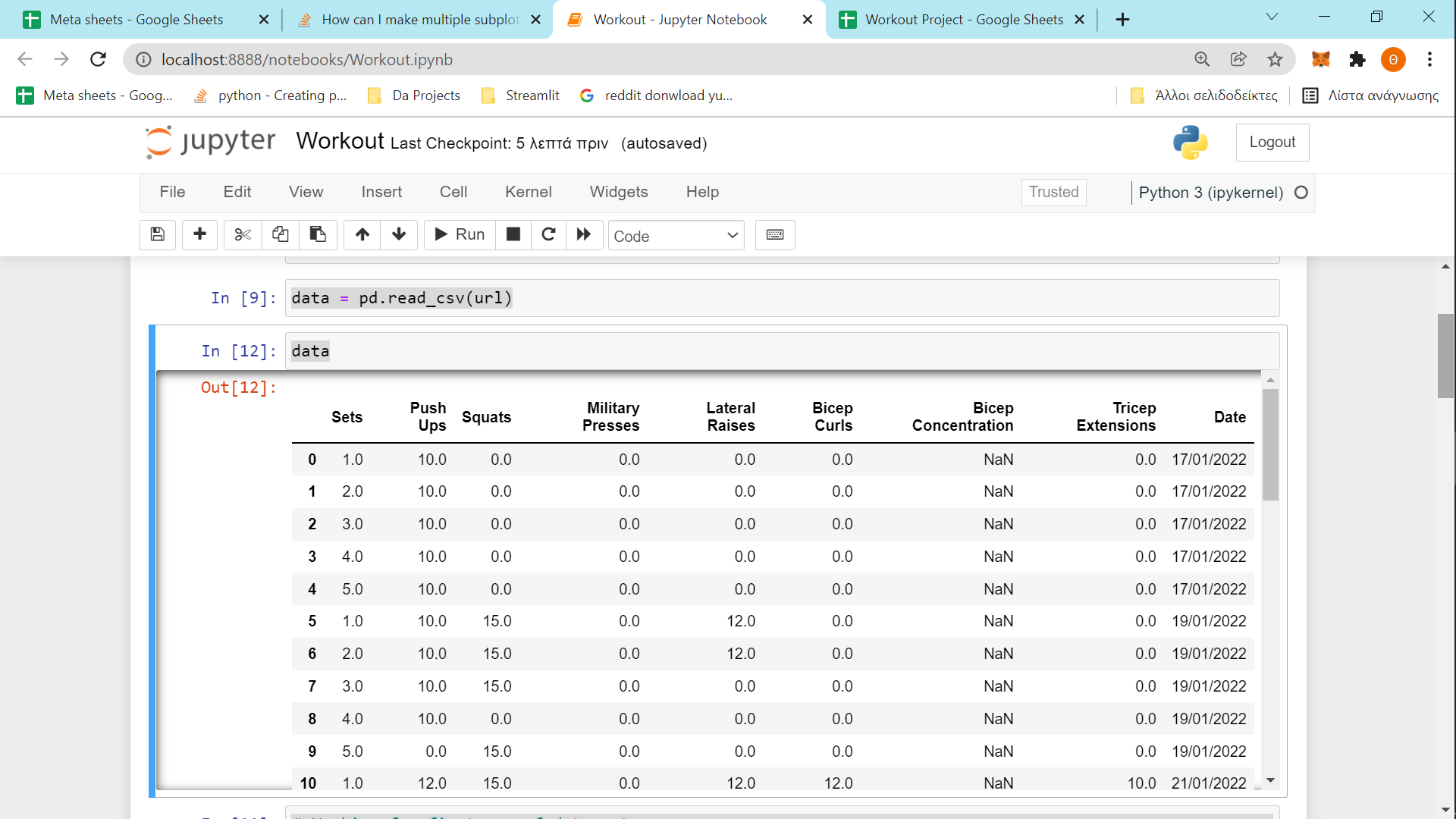Click the Jupyter logo
Image resolution: width=1456 pixels, height=819 pixels.
[211, 142]
